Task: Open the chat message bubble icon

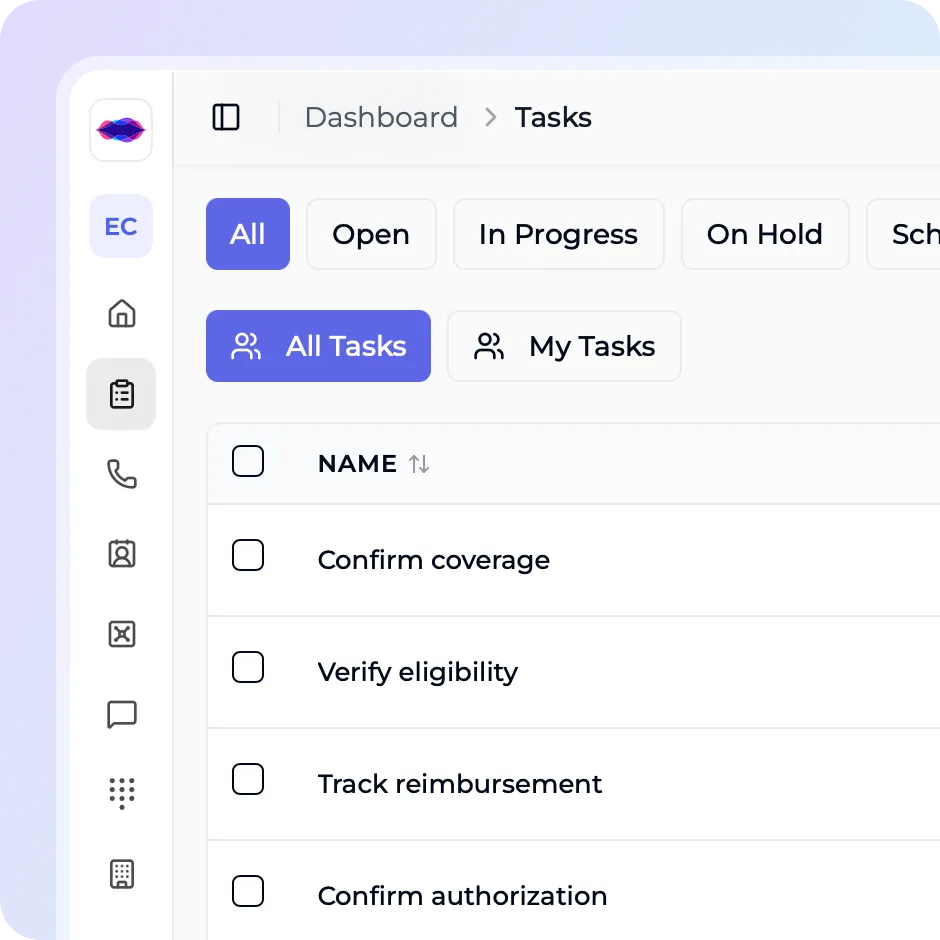Action: pyautogui.click(x=122, y=714)
